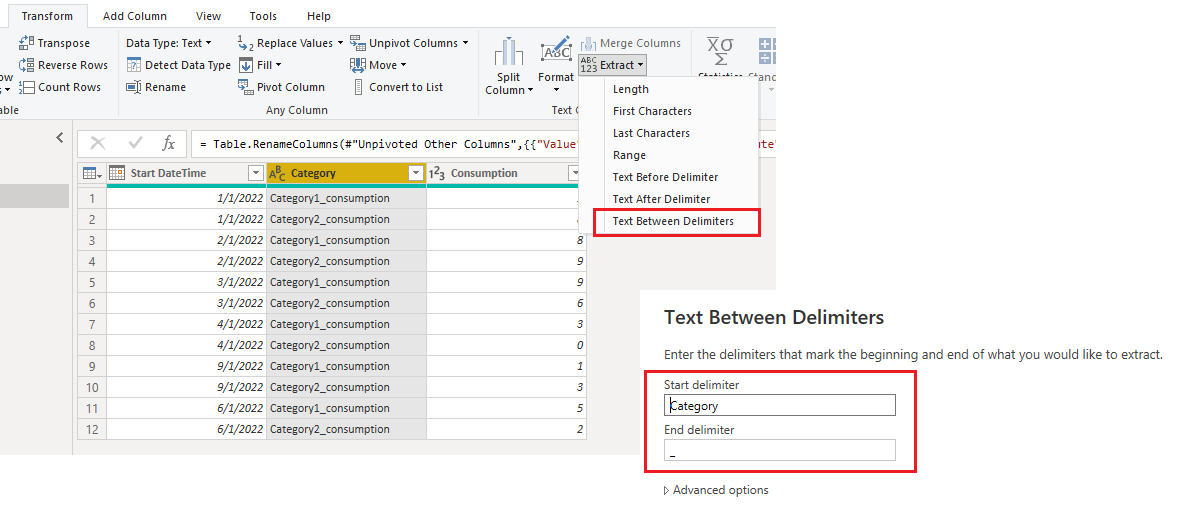1201x526 pixels.
Task: Open Category column filter dropdown
Action: coord(416,174)
